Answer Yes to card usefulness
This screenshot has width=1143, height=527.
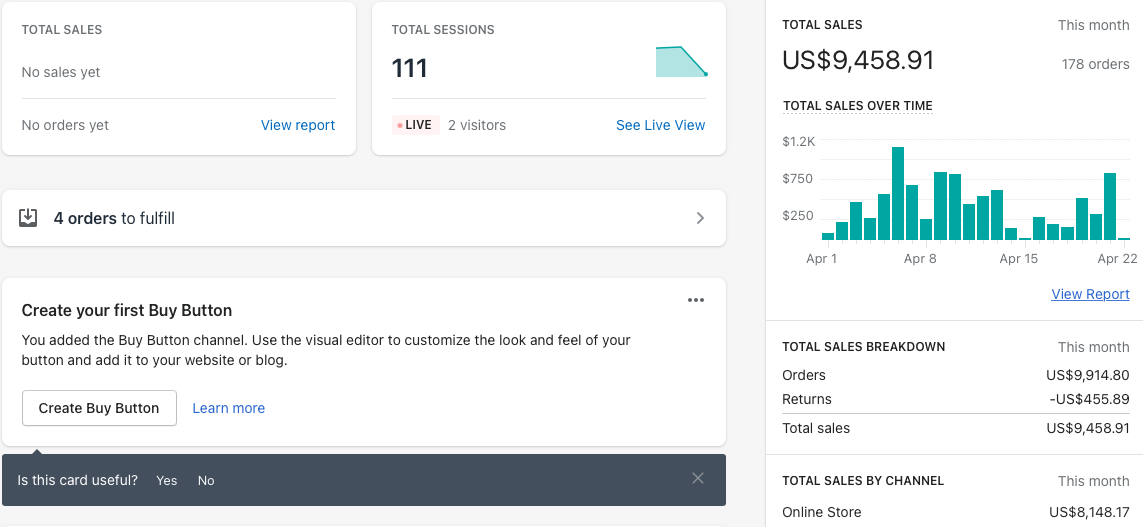[167, 481]
